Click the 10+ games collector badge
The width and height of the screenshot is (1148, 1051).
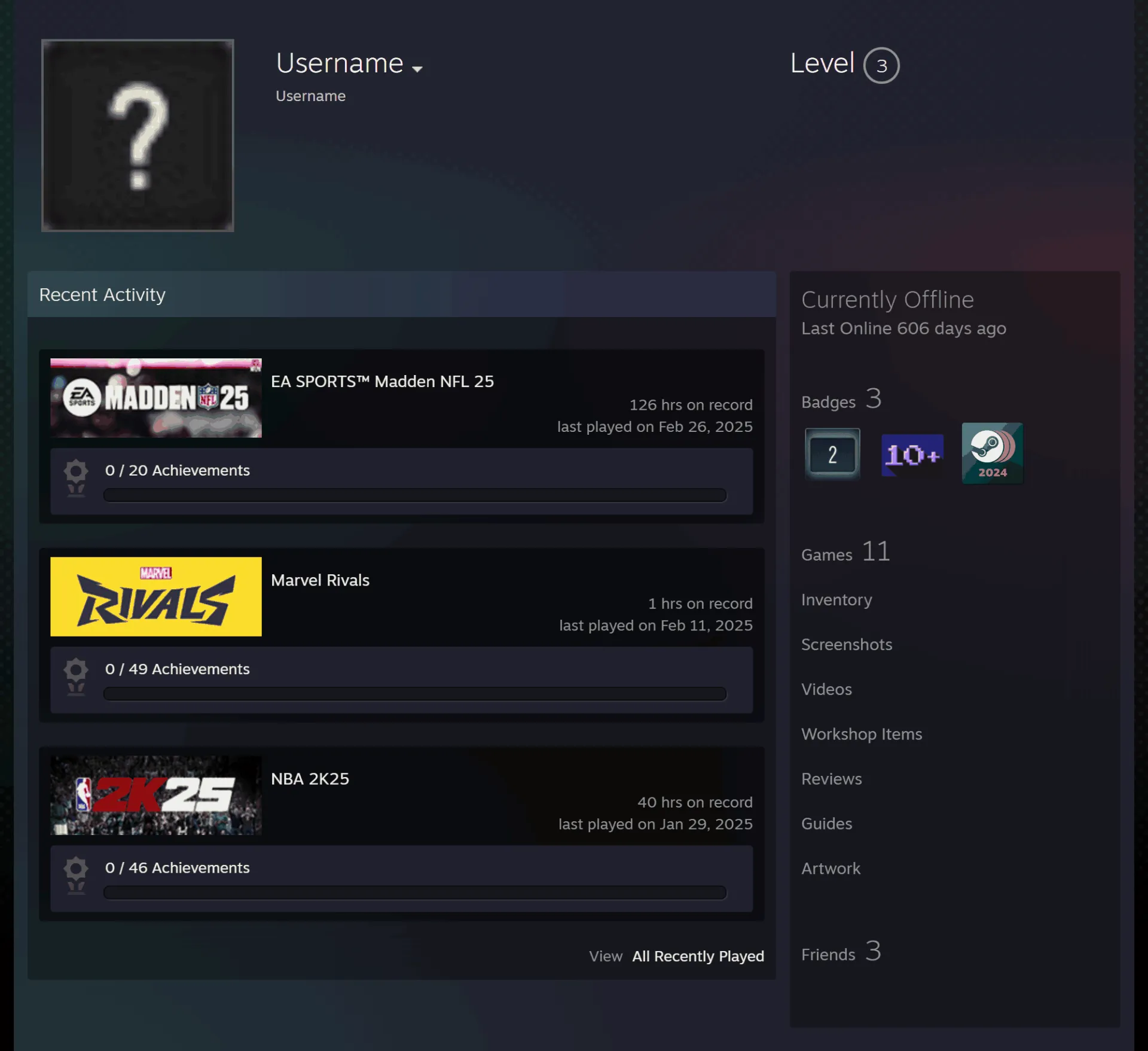(912, 455)
